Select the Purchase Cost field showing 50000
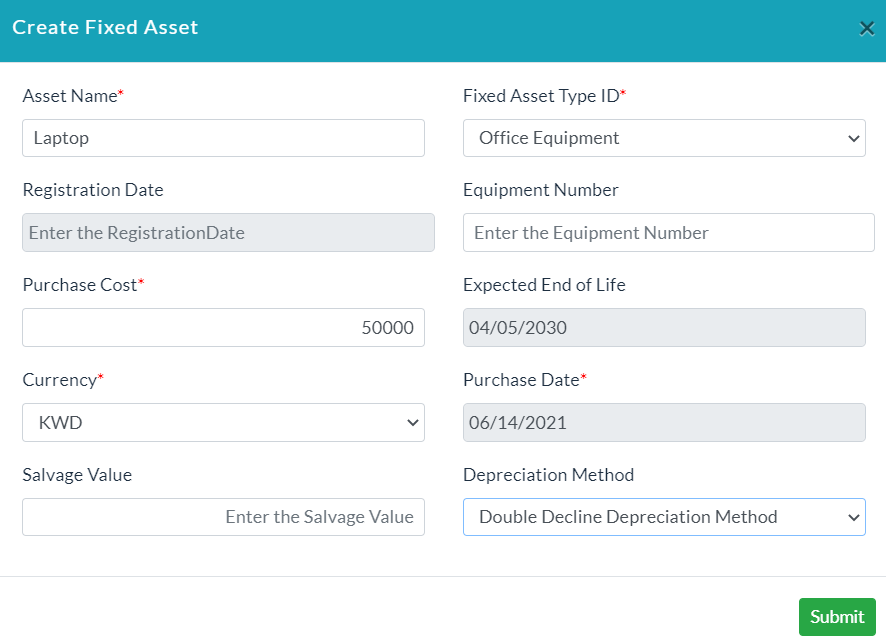 coord(223,327)
